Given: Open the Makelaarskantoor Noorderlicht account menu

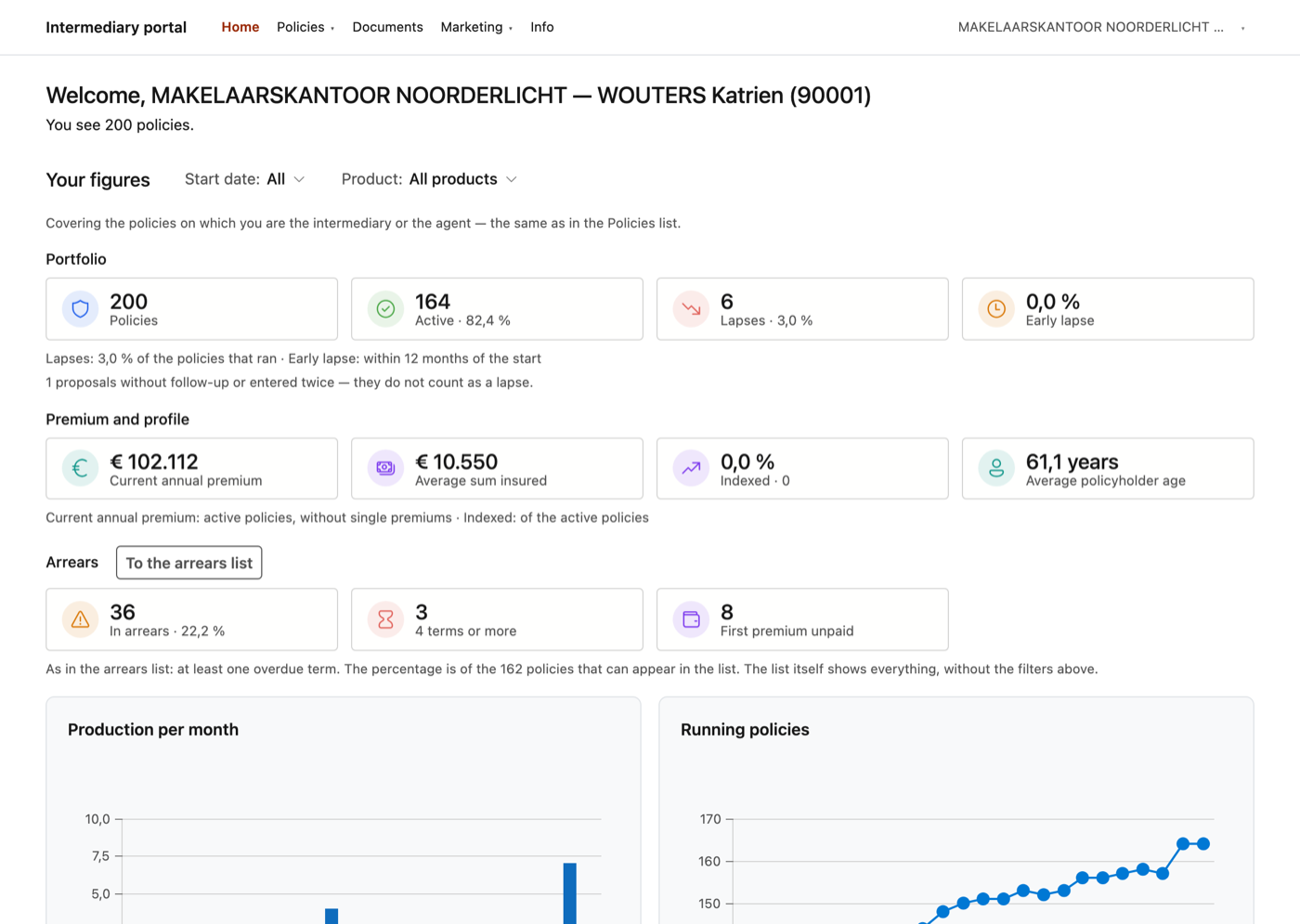Looking at the screenshot, I should pos(1101,27).
